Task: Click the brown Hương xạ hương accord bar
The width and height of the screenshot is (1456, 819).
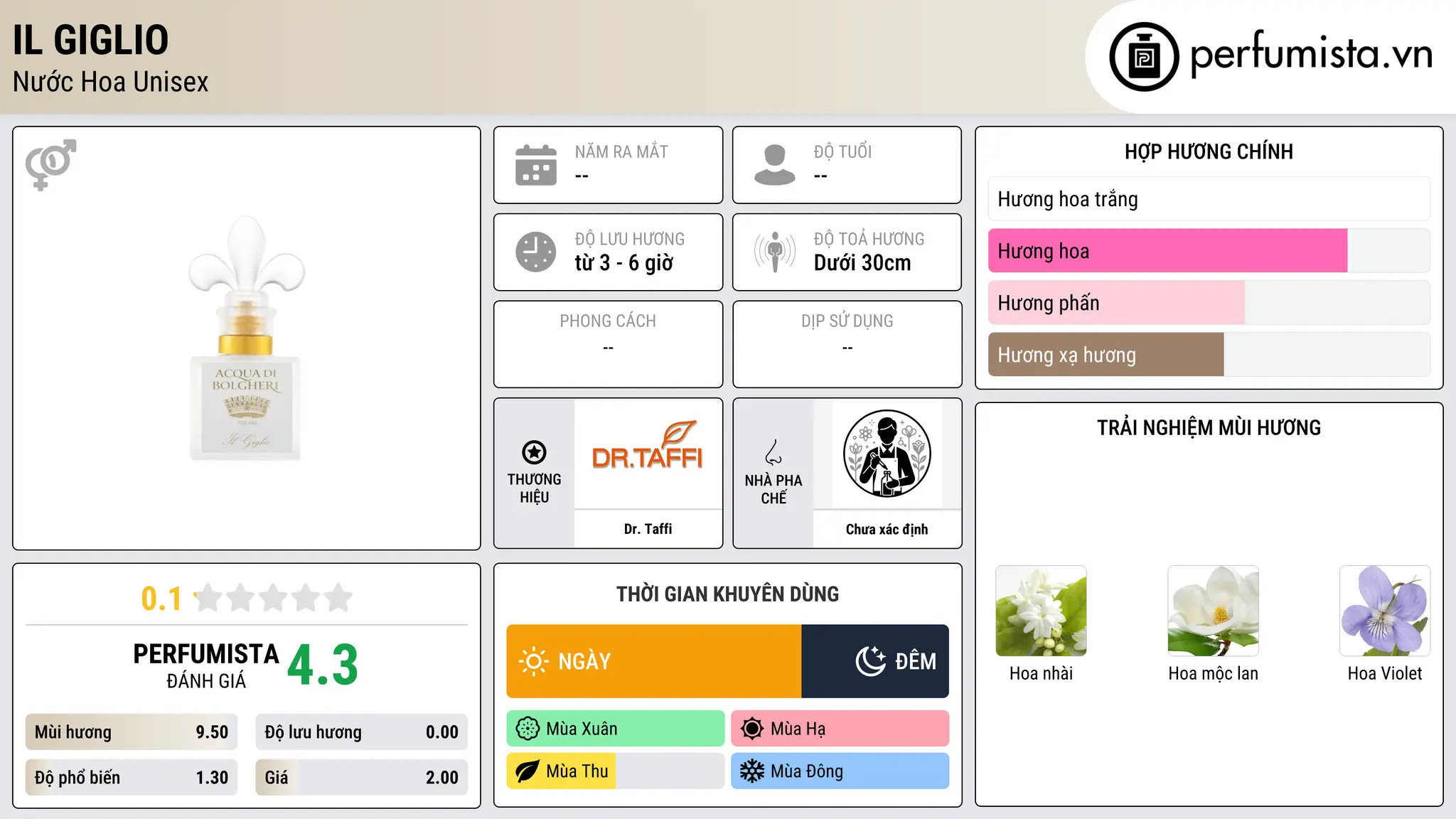Action: pyautogui.click(x=1209, y=355)
